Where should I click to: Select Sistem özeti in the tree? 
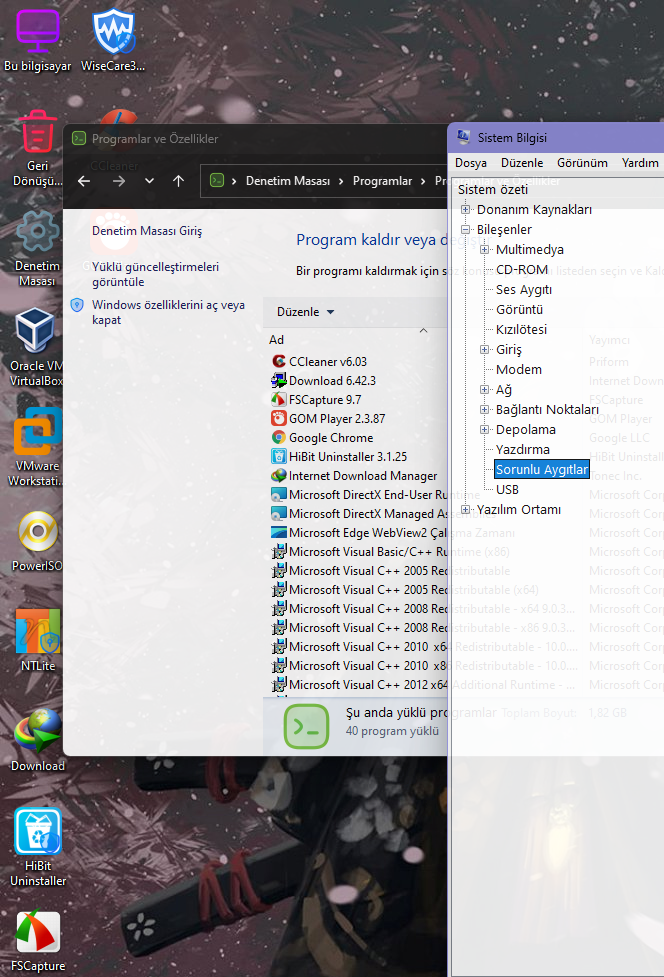pos(493,189)
